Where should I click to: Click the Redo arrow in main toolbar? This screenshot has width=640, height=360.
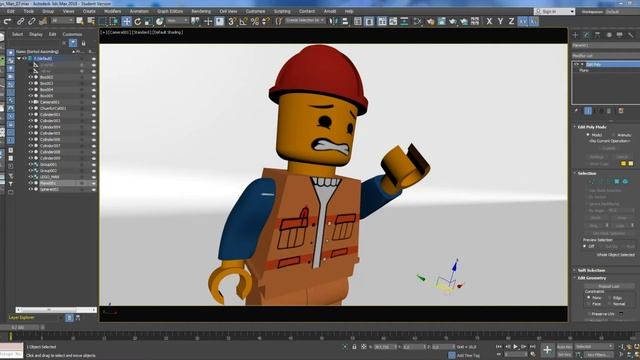7,21
